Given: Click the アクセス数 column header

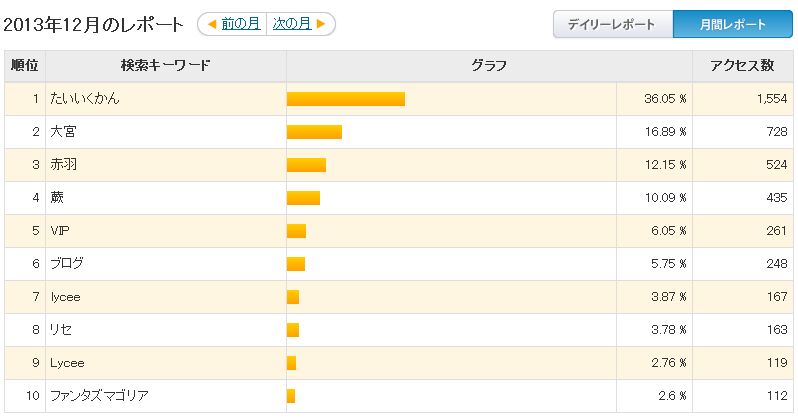Looking at the screenshot, I should tap(743, 66).
